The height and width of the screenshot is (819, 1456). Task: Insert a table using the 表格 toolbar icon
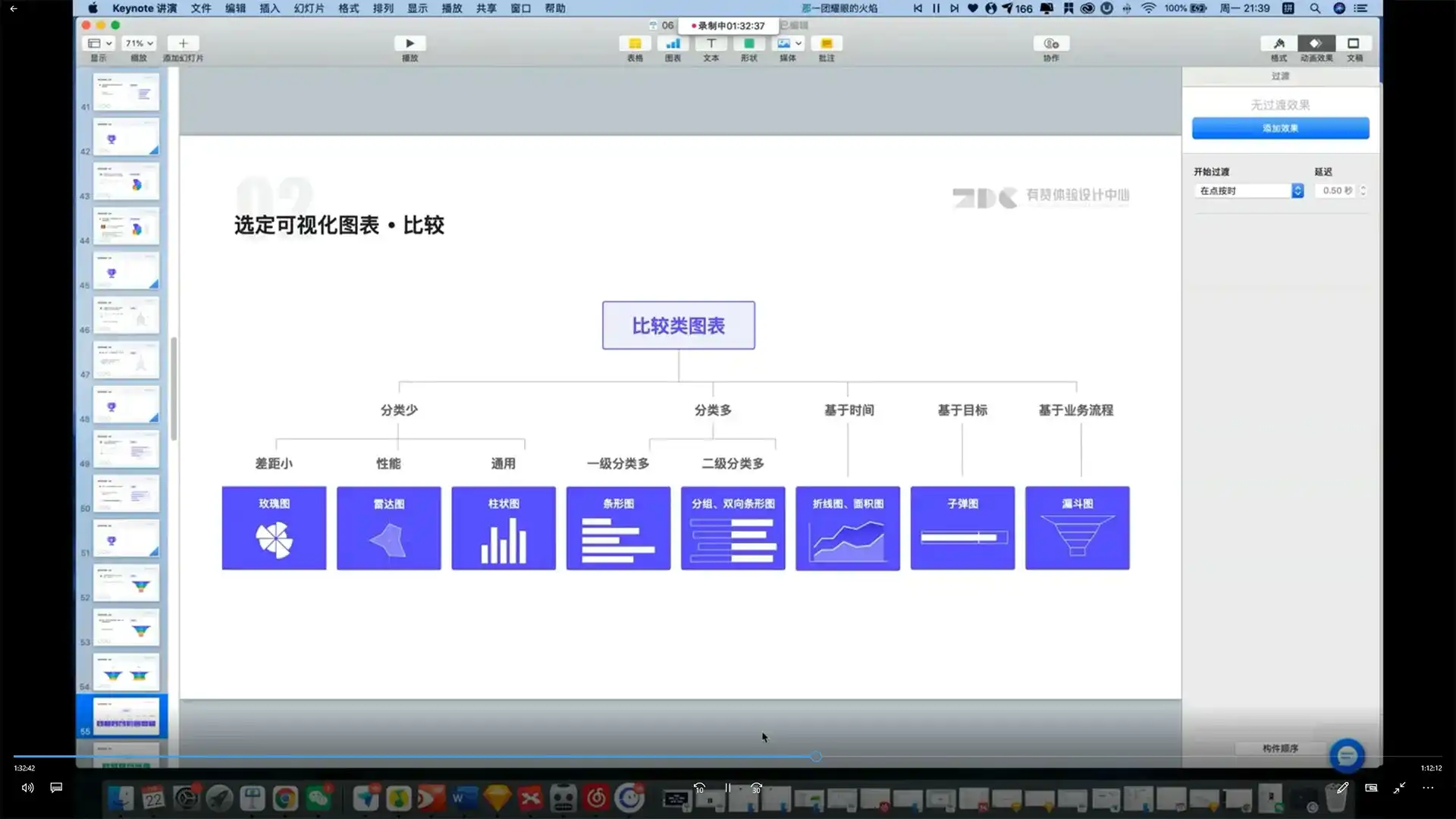(635, 44)
